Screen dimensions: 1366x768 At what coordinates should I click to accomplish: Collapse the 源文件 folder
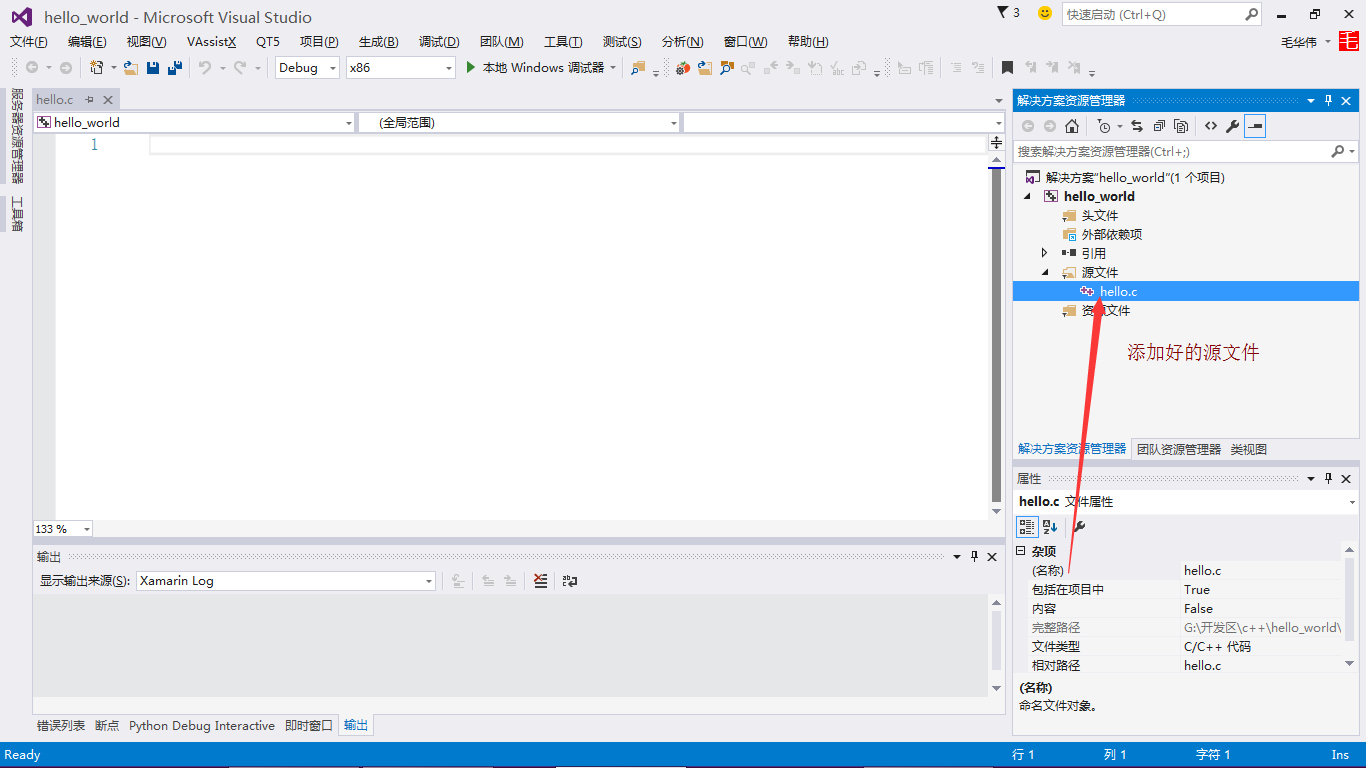1045,272
